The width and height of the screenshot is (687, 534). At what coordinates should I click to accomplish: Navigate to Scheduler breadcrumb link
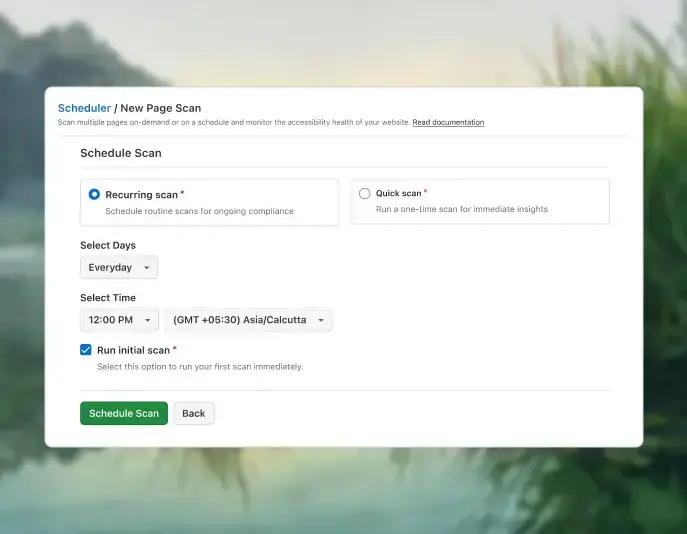84,108
